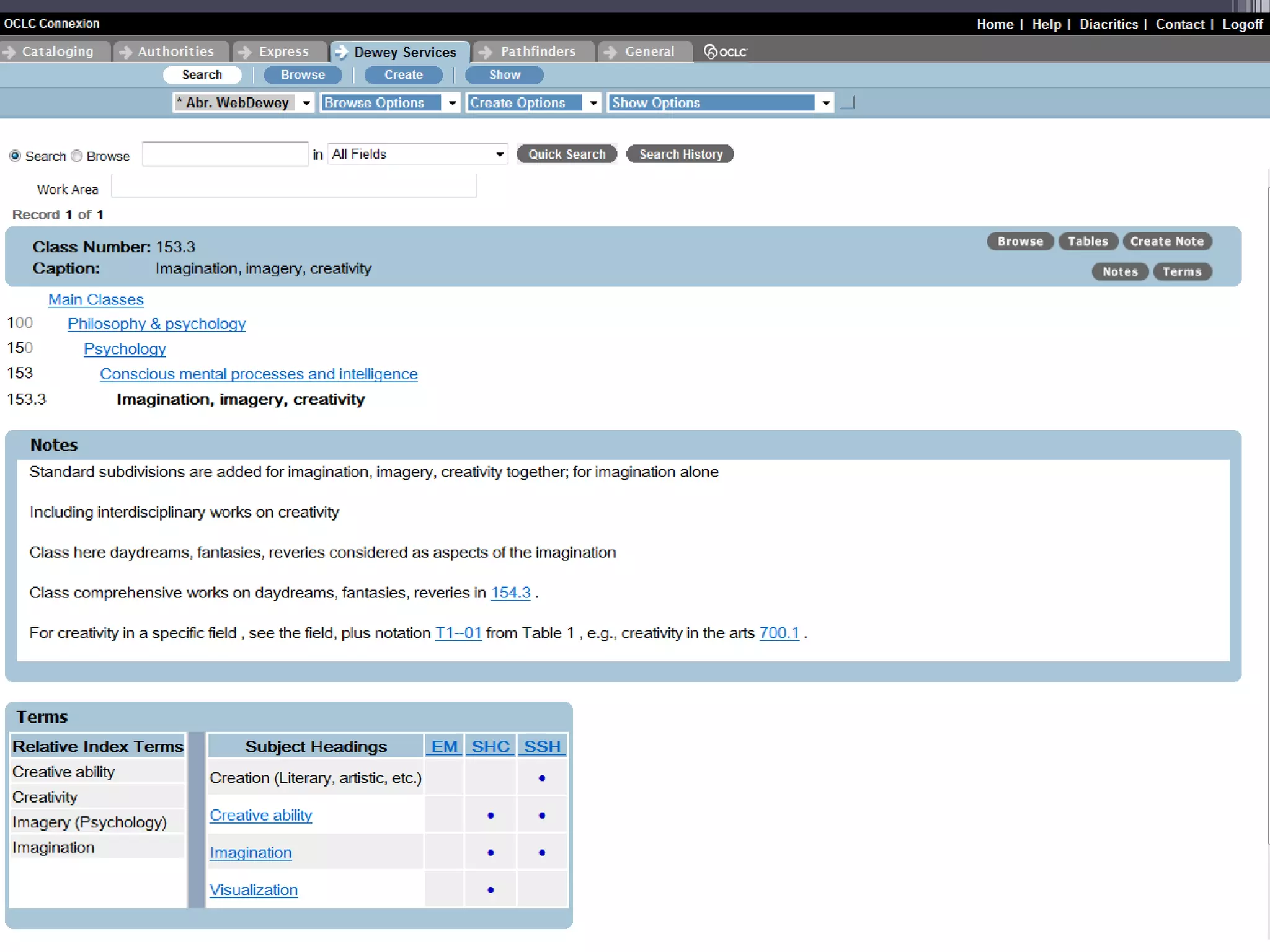
Task: Select the Browse radio button
Action: (x=77, y=156)
